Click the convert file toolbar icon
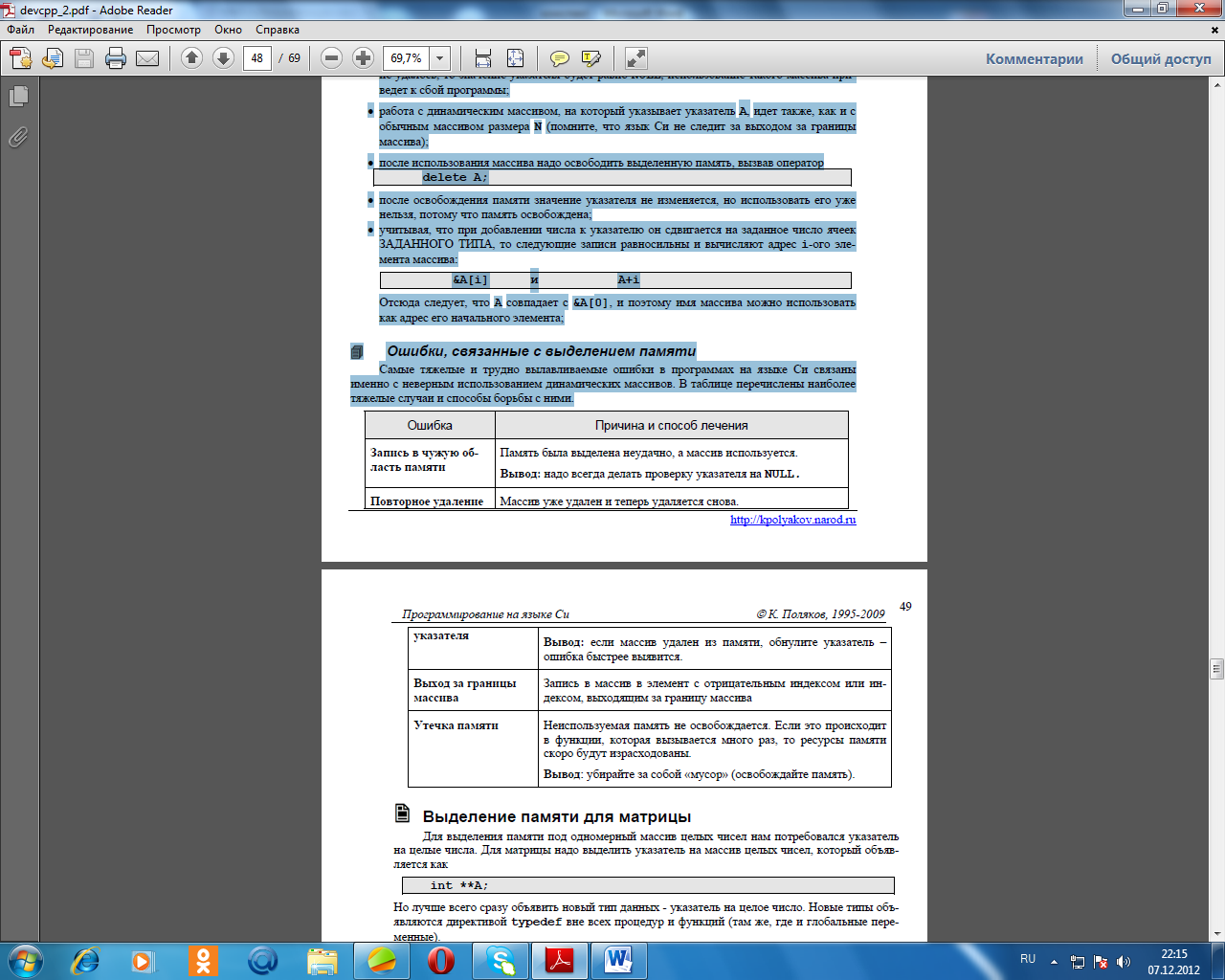This screenshot has height=980, width=1225. click(53, 58)
